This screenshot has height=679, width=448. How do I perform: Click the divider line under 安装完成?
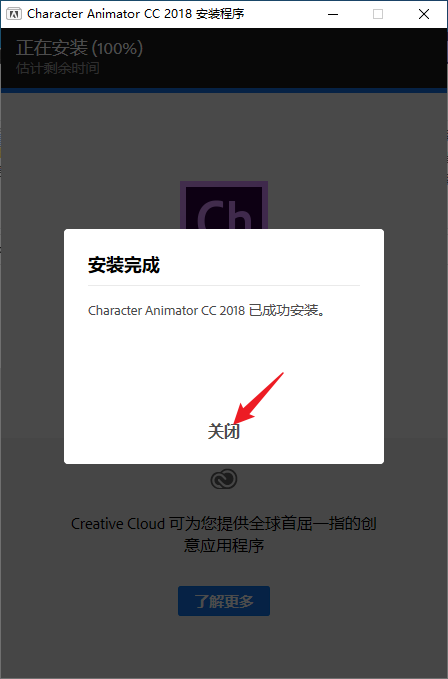point(224,286)
